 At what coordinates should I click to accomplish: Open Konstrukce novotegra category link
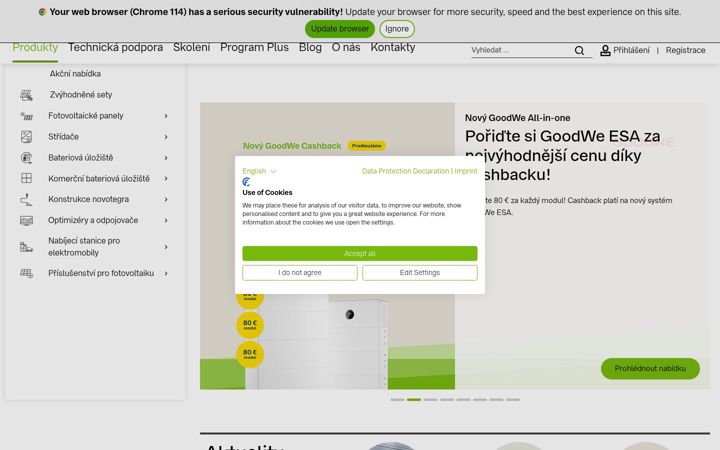tap(89, 200)
